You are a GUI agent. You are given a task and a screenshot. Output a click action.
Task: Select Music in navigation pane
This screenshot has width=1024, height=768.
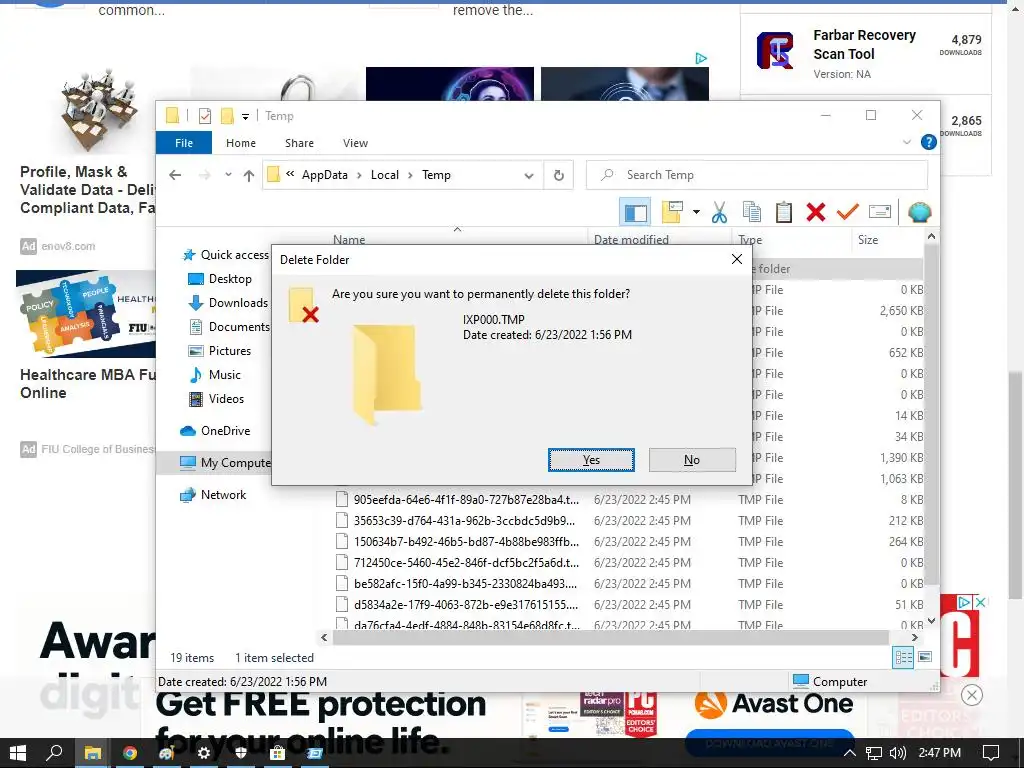click(214, 375)
